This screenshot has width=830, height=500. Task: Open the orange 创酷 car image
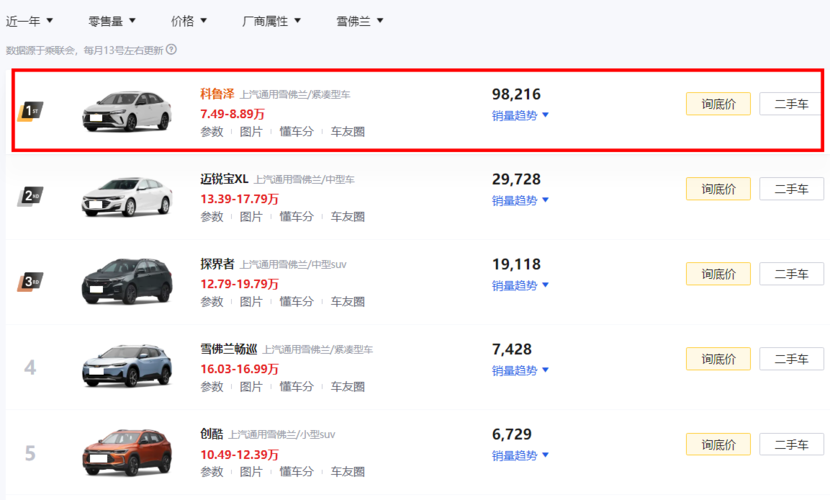point(127,452)
